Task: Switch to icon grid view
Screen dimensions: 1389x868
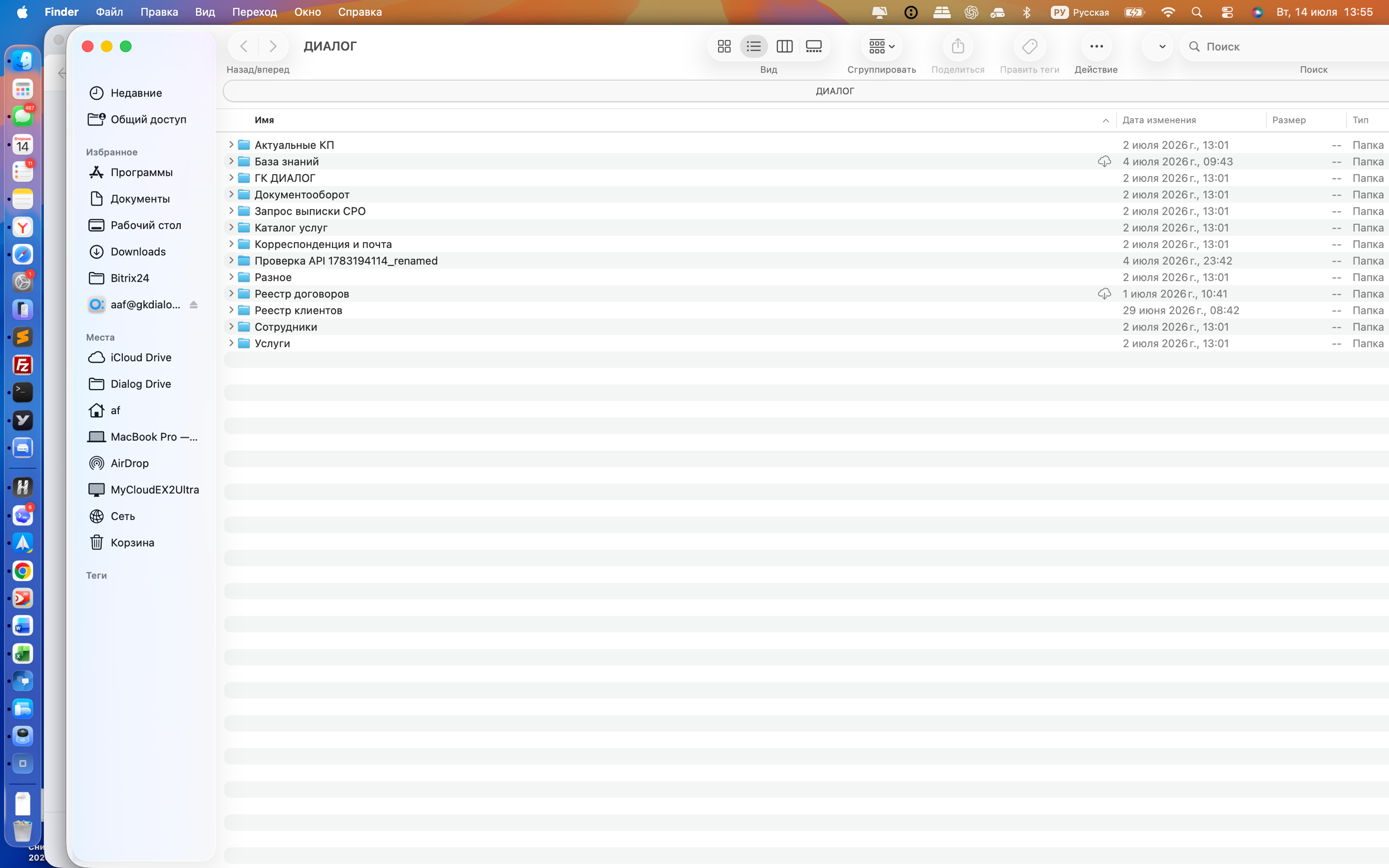Action: pos(724,46)
